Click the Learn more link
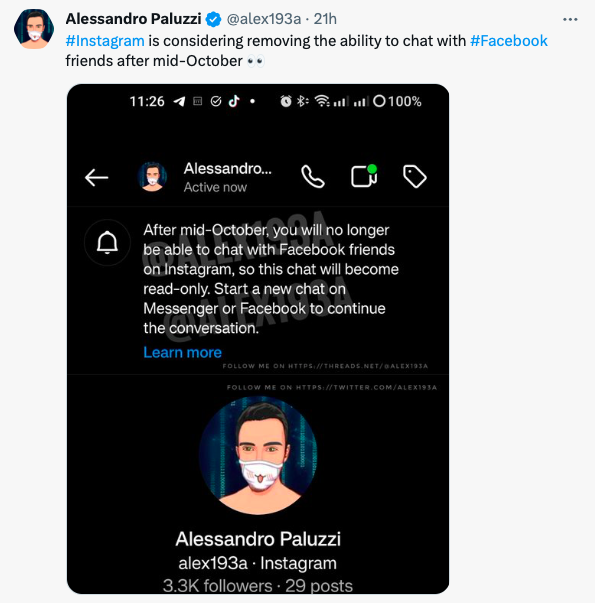The height and width of the screenshot is (603, 595). pos(182,352)
